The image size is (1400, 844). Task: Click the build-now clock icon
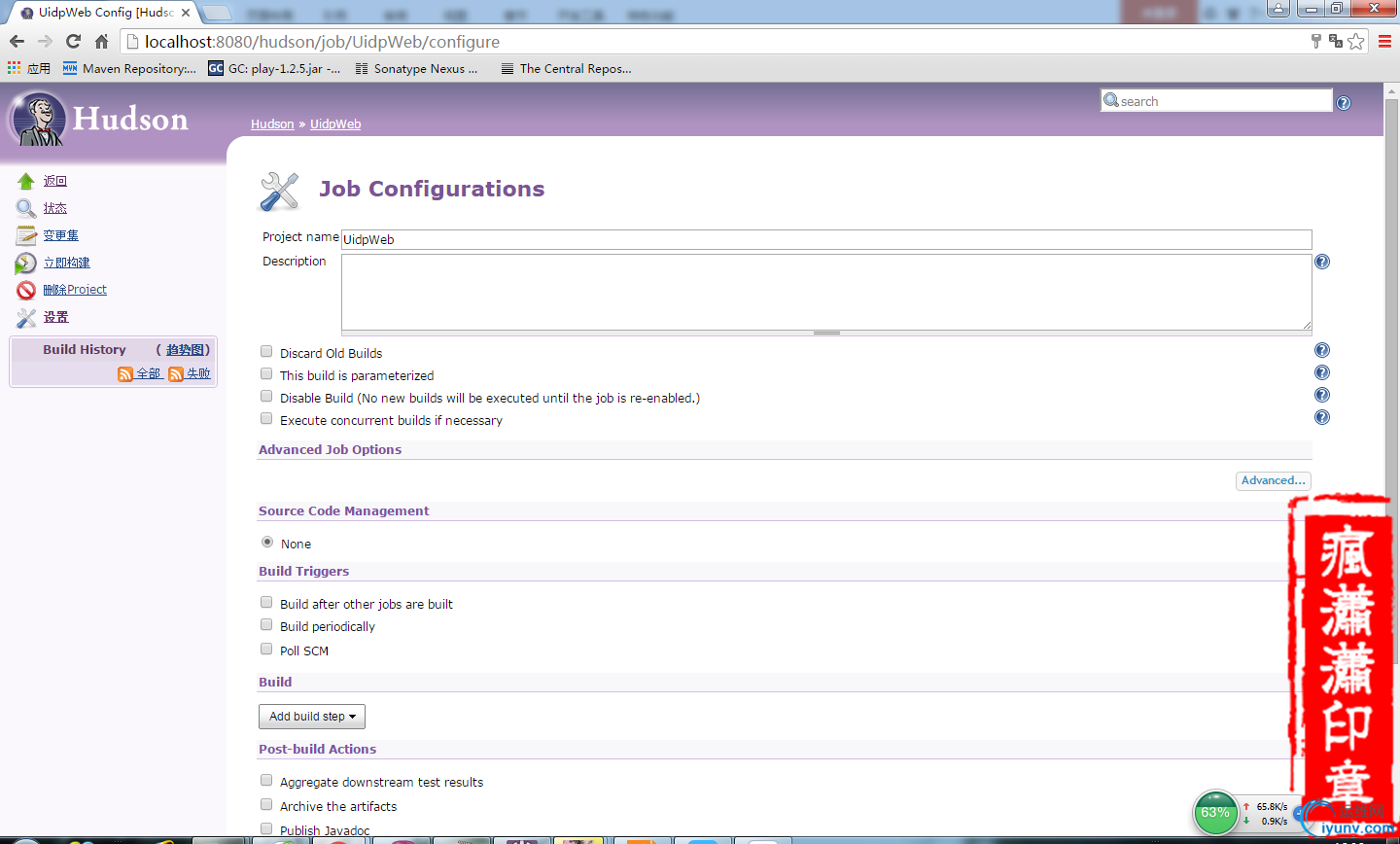[x=26, y=263]
